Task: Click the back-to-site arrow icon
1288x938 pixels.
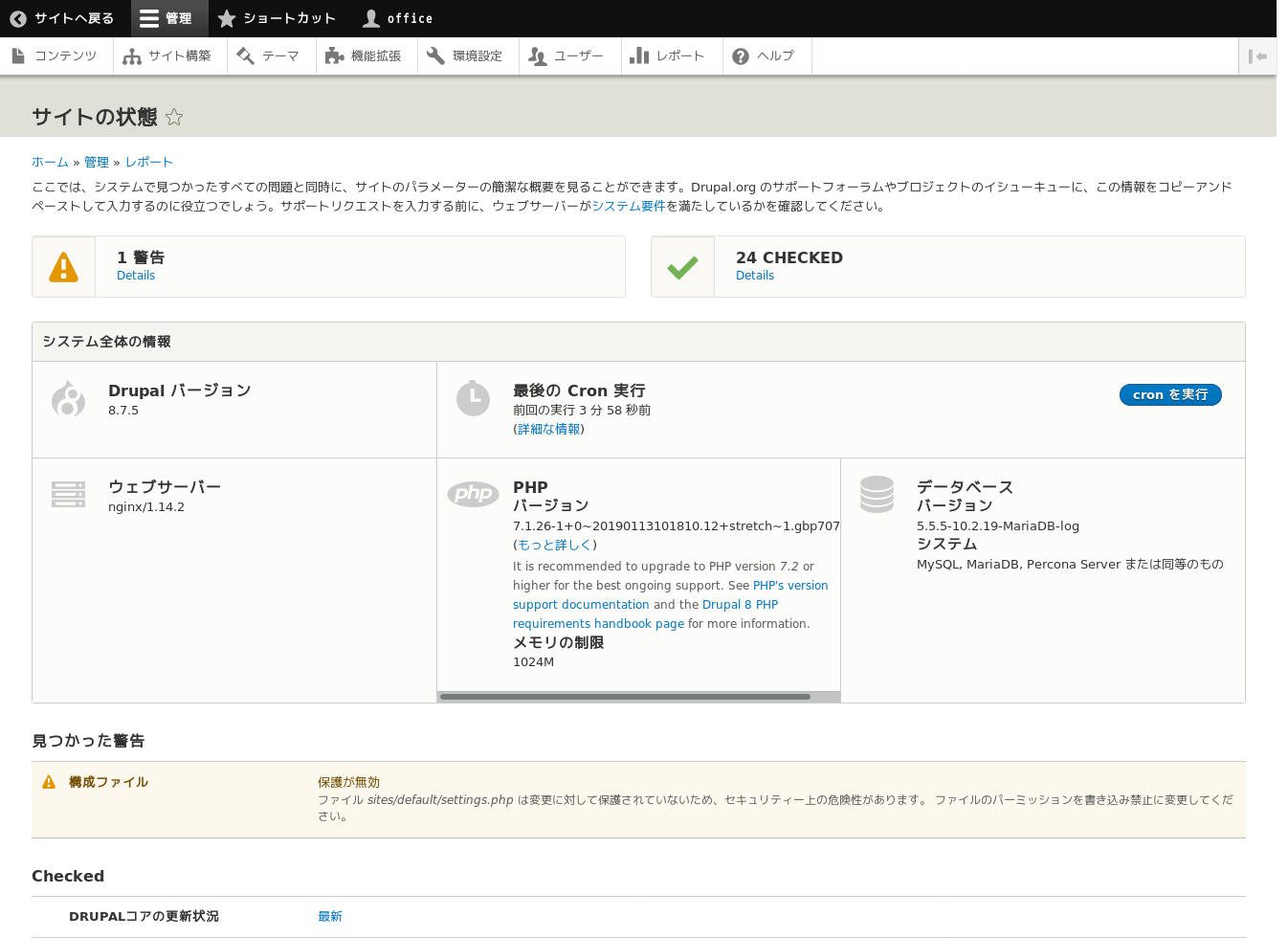Action: click(18, 18)
